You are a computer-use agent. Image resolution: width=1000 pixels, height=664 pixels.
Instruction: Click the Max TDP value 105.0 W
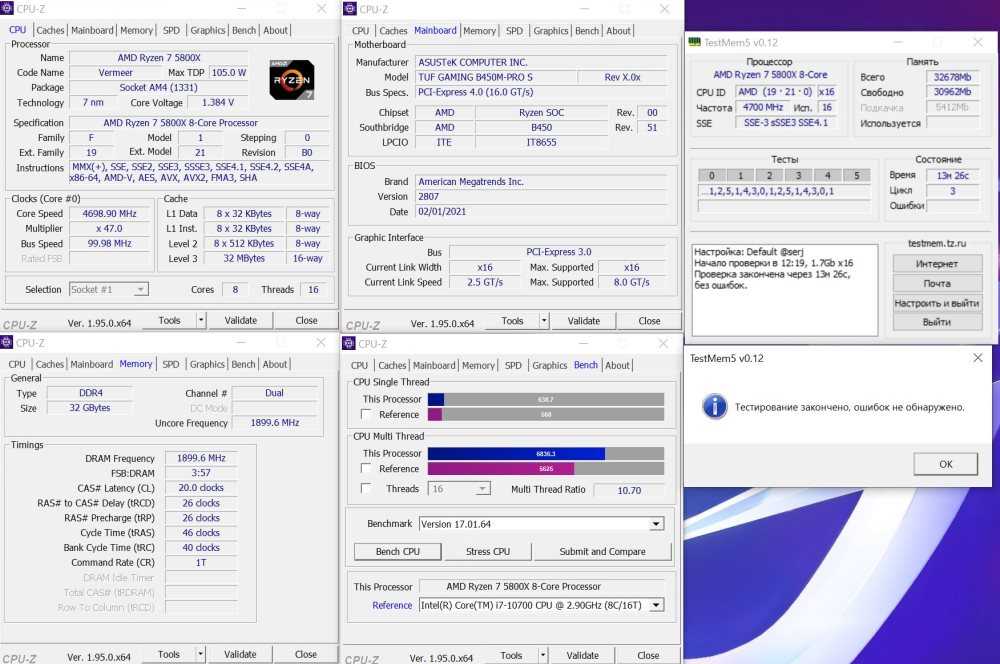[229, 73]
